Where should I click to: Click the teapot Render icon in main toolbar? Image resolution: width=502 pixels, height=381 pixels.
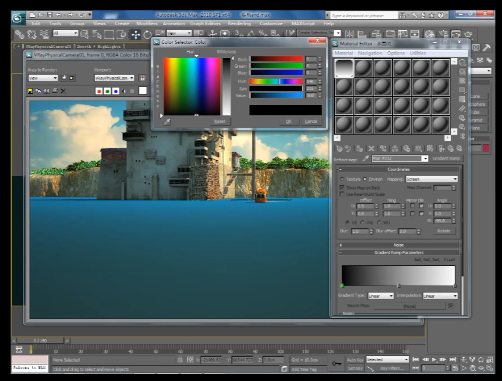(x=468, y=34)
